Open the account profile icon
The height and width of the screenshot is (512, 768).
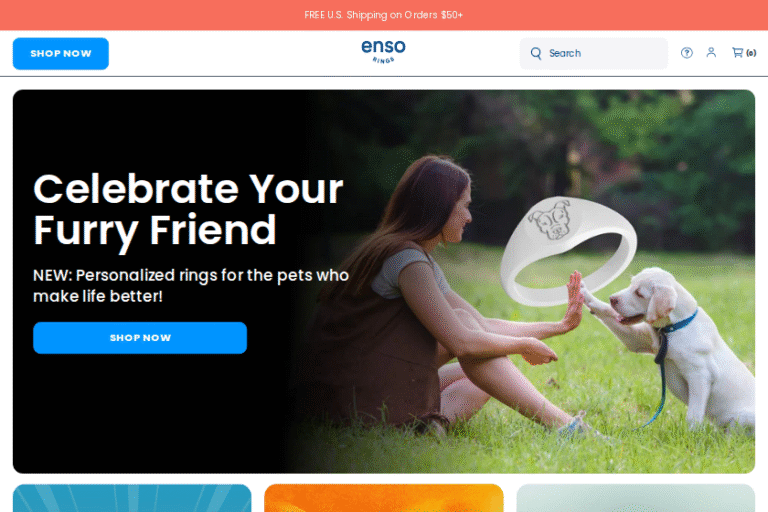(x=711, y=52)
